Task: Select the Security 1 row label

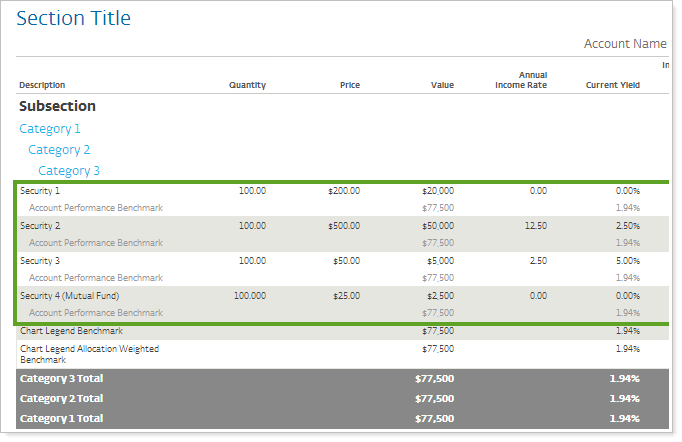Action: point(40,190)
